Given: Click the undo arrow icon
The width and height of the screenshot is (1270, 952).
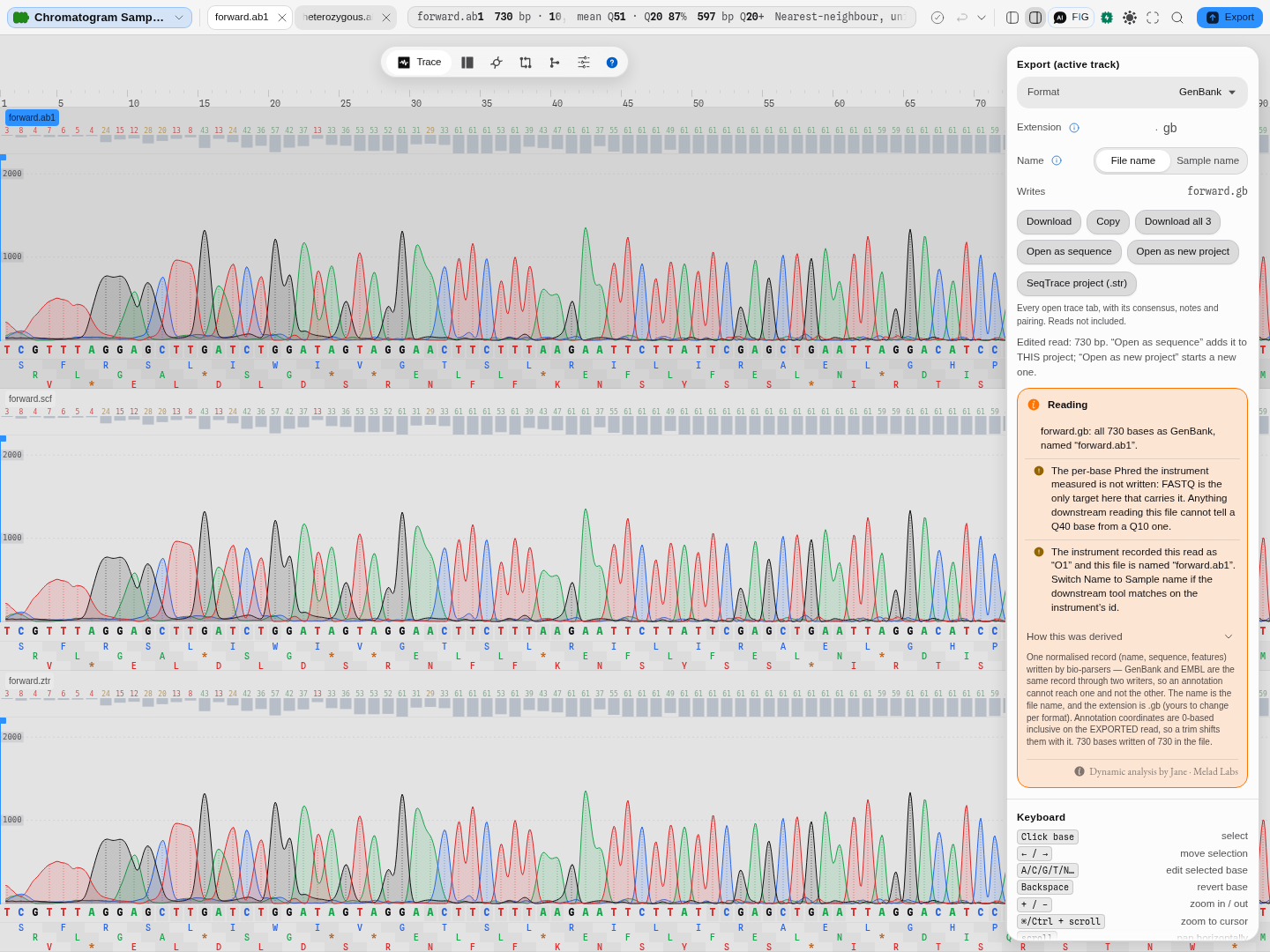Looking at the screenshot, I should (x=962, y=18).
